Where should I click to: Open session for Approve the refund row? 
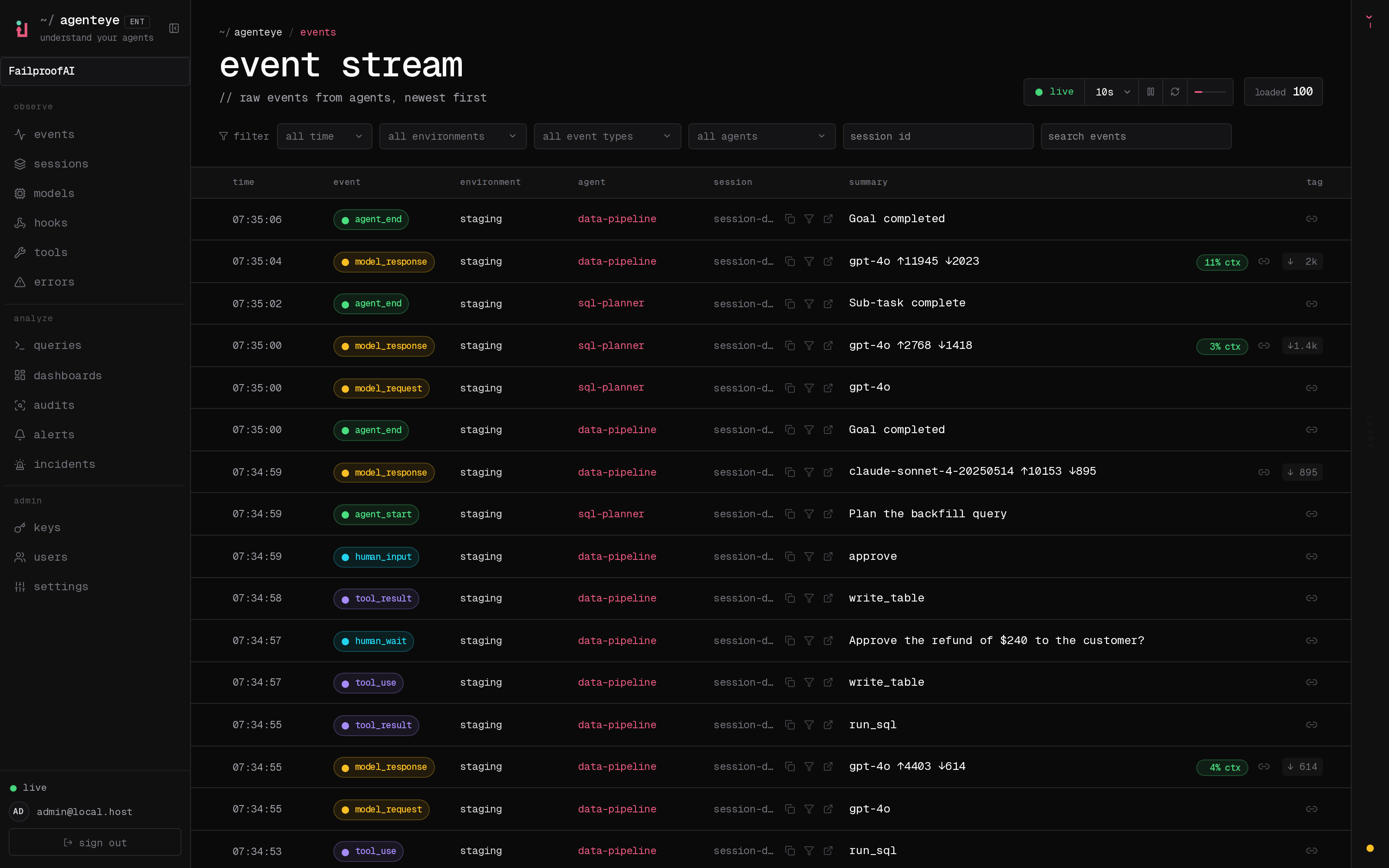[x=828, y=641]
